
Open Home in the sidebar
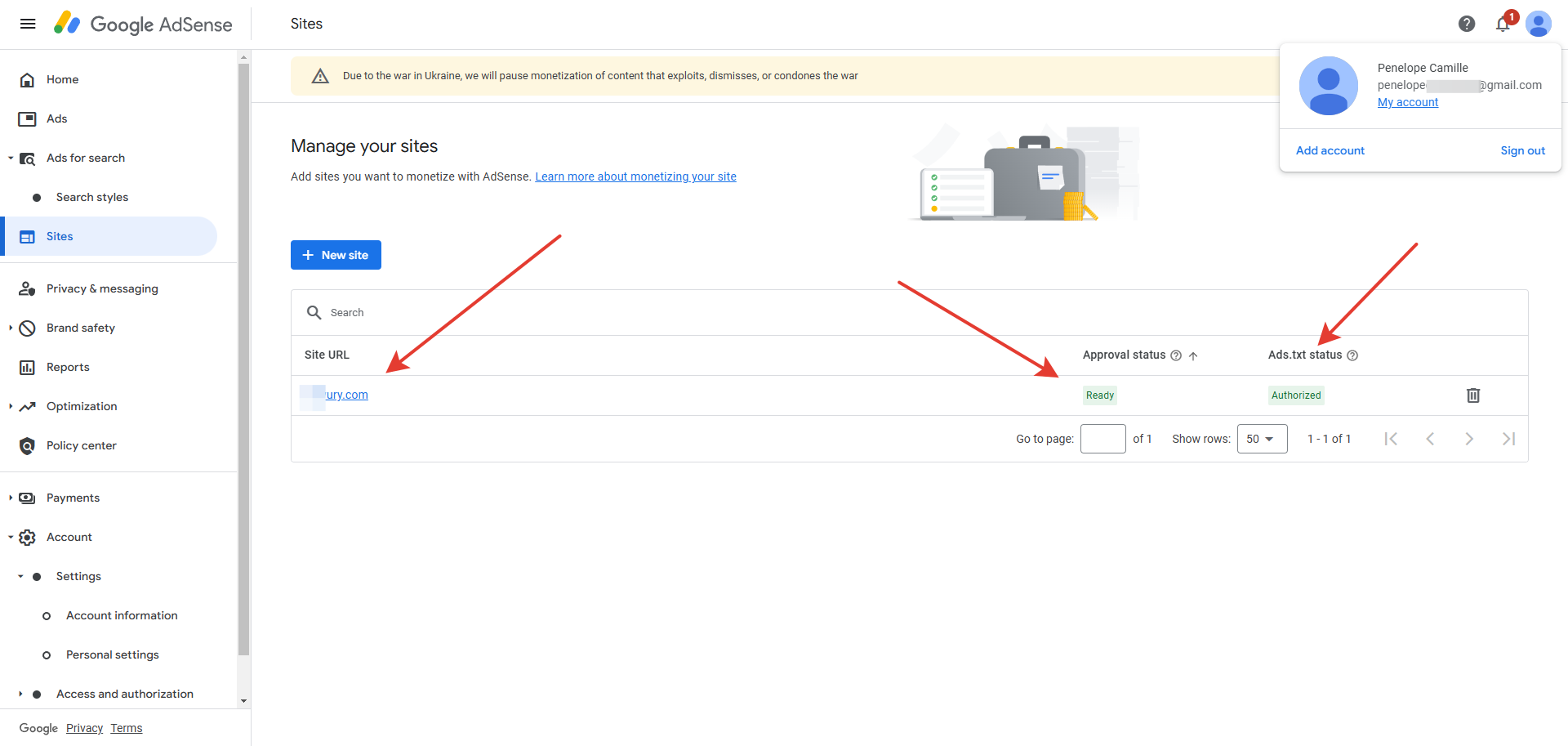[x=63, y=79]
